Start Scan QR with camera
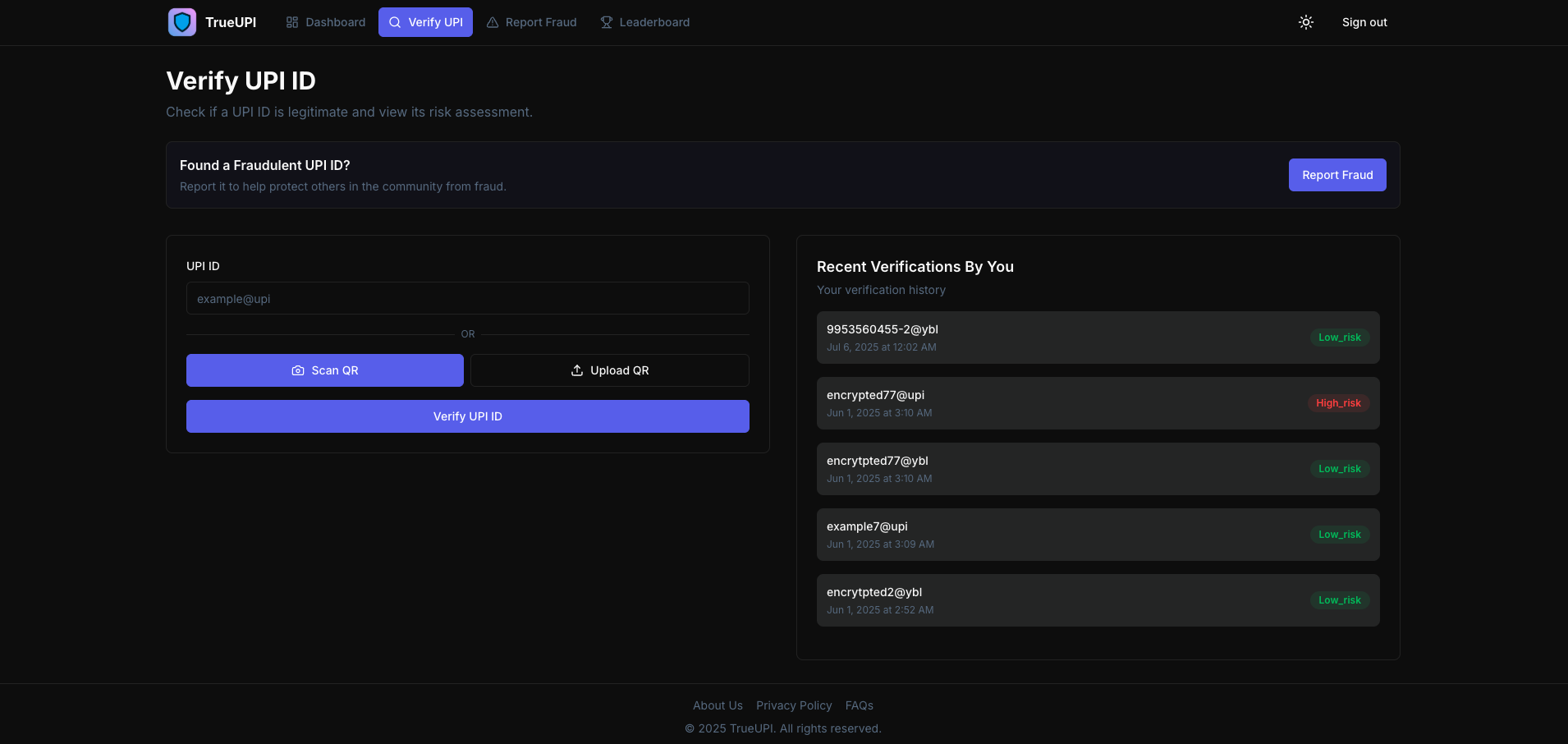This screenshot has height=744, width=1568. [325, 370]
